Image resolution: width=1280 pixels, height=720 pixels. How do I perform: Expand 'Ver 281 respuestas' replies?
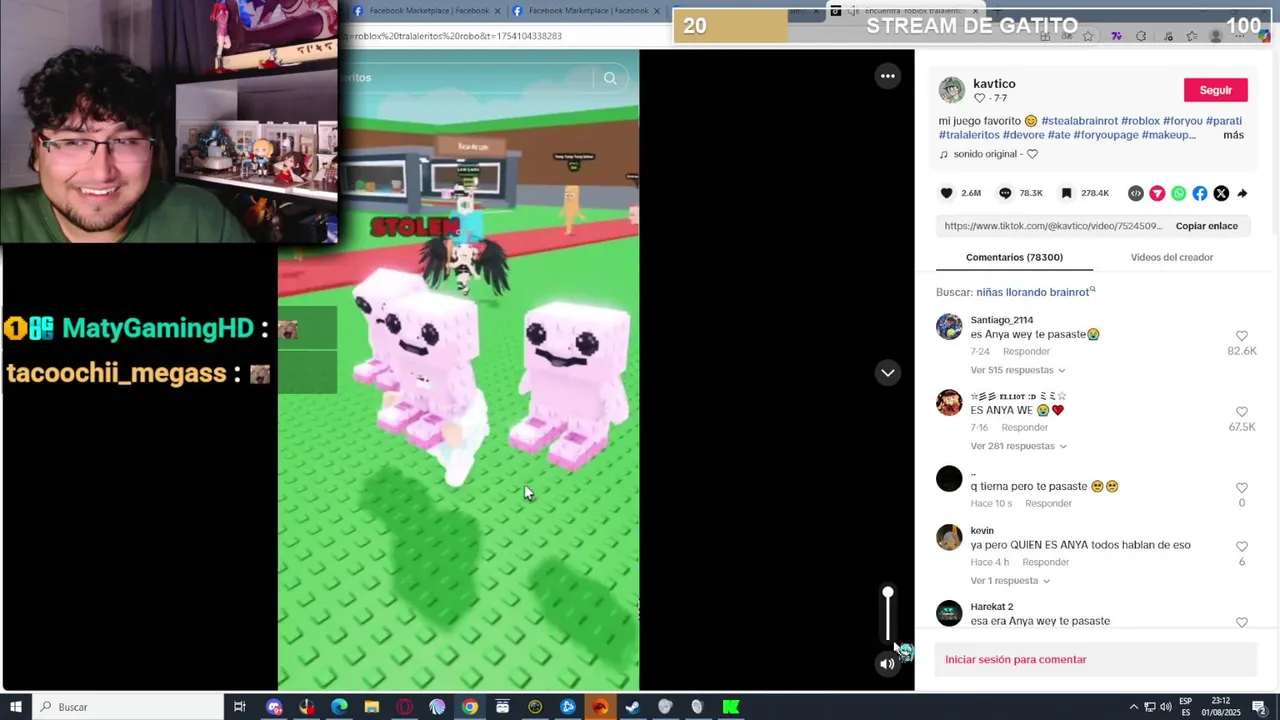point(1018,446)
